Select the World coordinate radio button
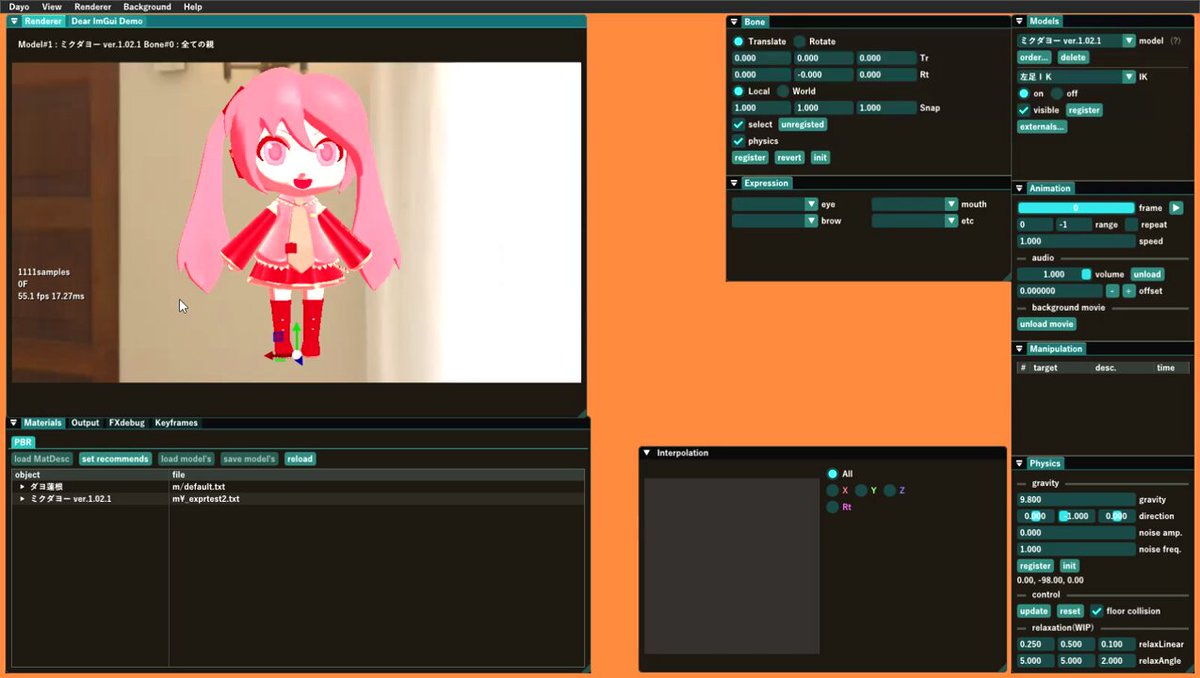This screenshot has height=678, width=1200. point(782,91)
